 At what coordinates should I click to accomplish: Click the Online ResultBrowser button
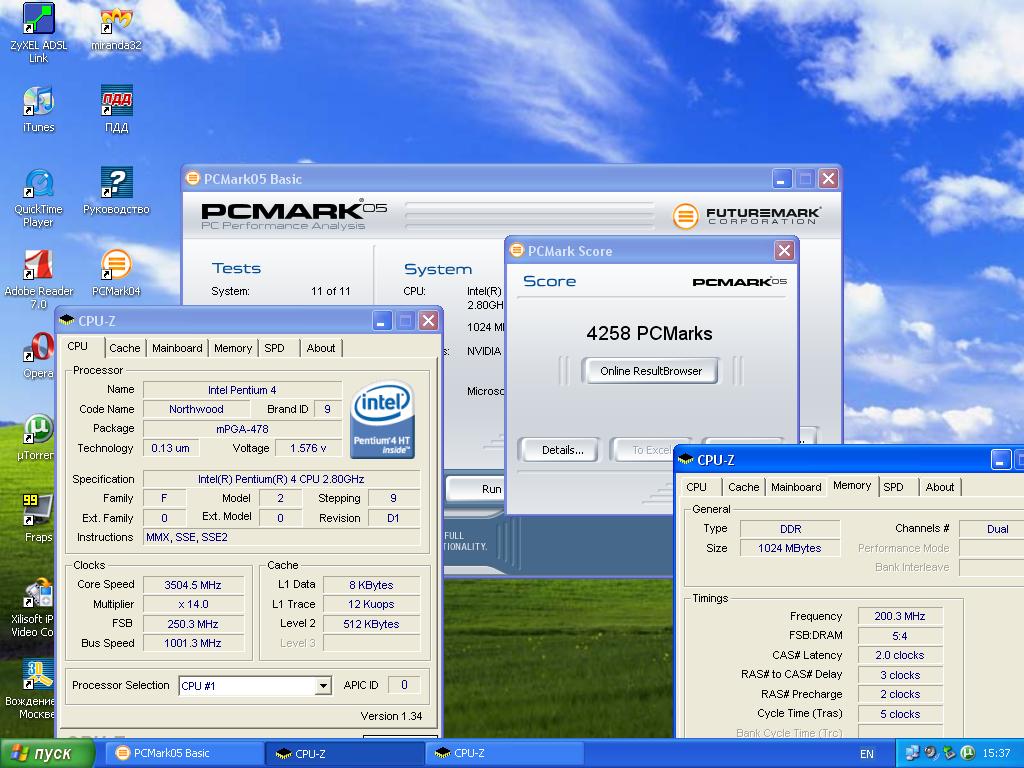point(651,371)
